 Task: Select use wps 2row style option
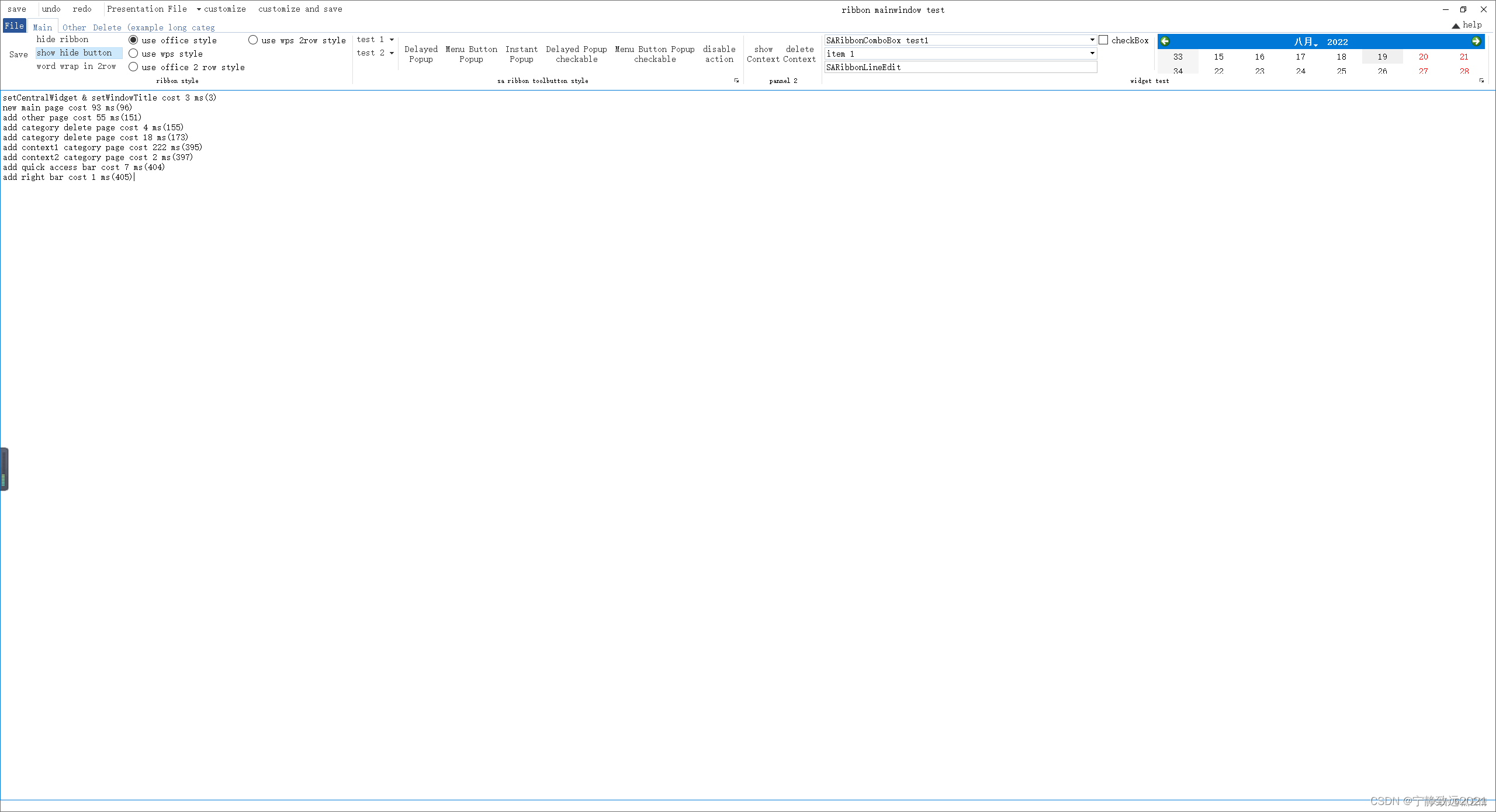click(x=297, y=40)
